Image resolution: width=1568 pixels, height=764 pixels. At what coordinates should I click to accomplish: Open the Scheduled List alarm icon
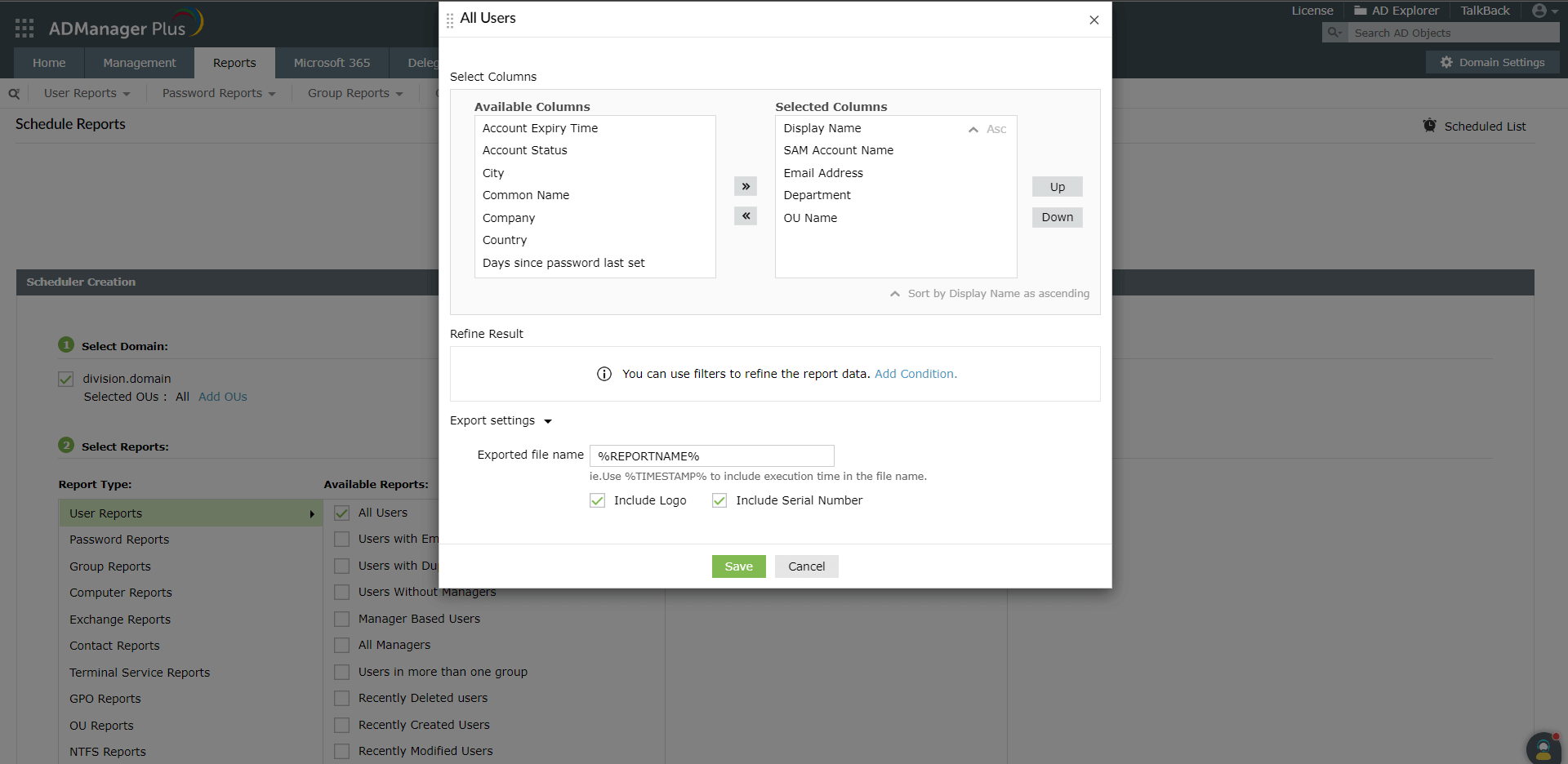point(1429,126)
